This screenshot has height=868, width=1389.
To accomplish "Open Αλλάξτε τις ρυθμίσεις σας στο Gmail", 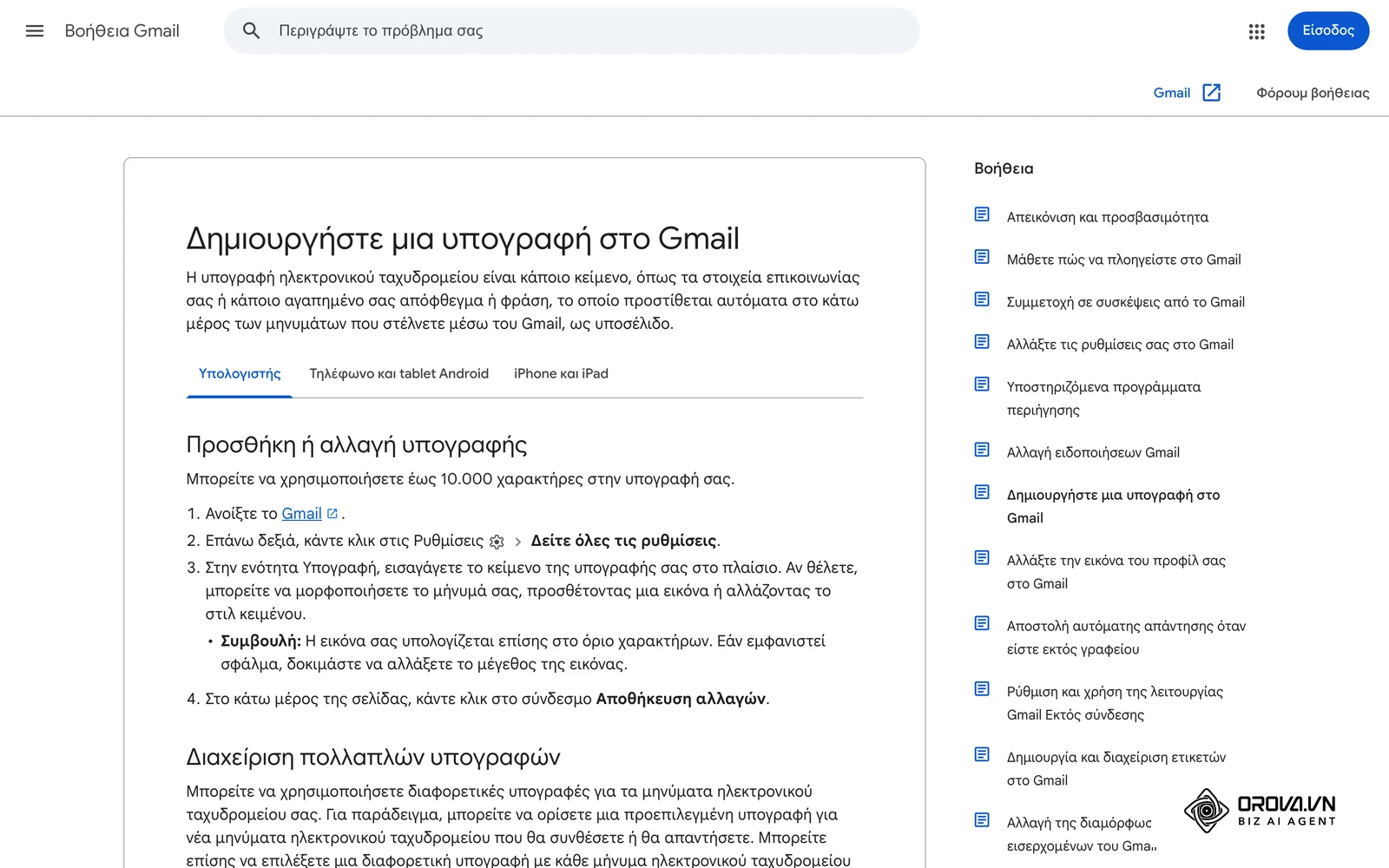I will pos(1120,345).
